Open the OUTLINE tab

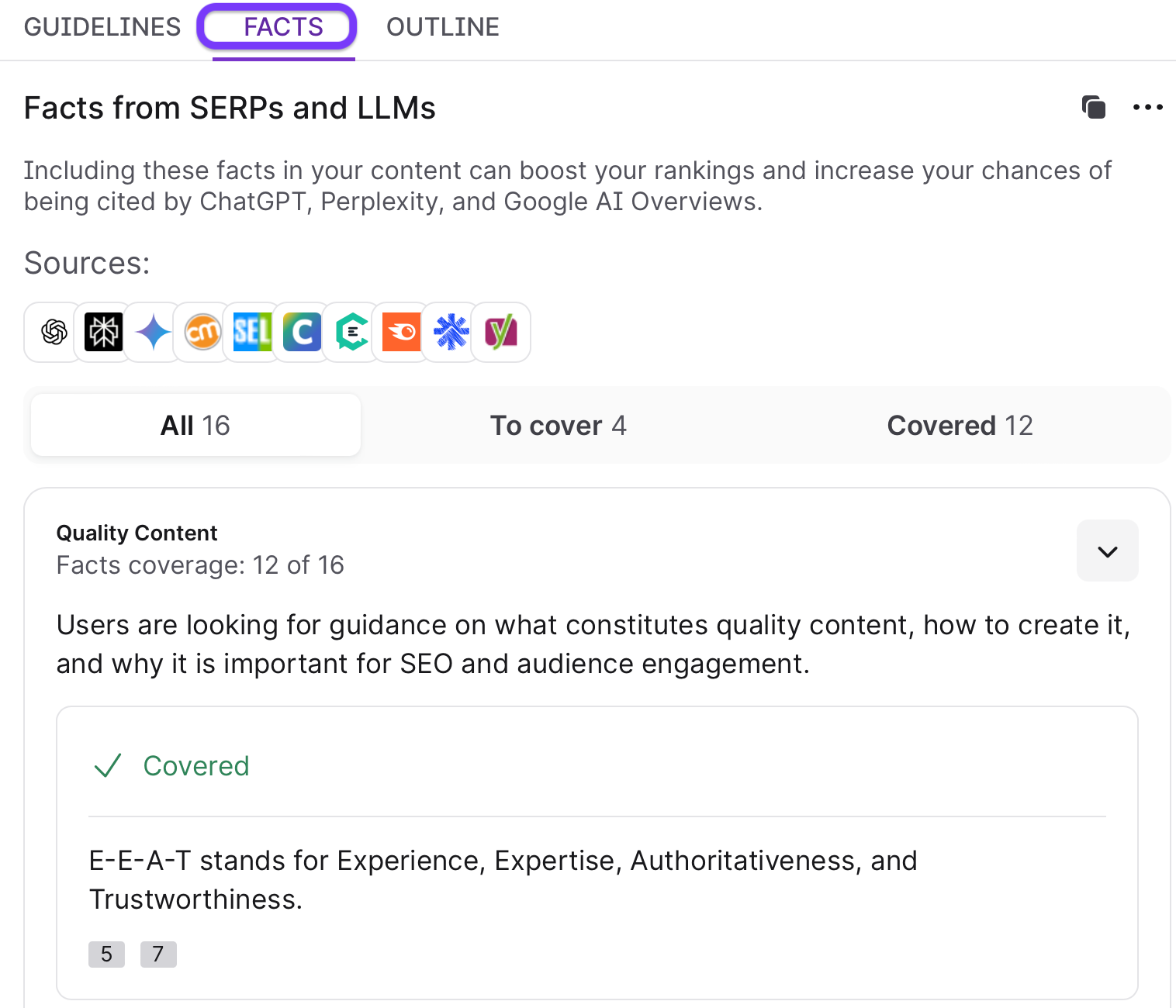pyautogui.click(x=443, y=27)
